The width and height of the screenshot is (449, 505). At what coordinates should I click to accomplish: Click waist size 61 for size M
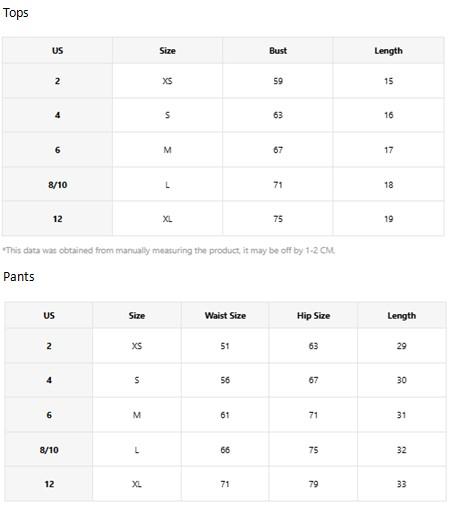pyautogui.click(x=225, y=415)
